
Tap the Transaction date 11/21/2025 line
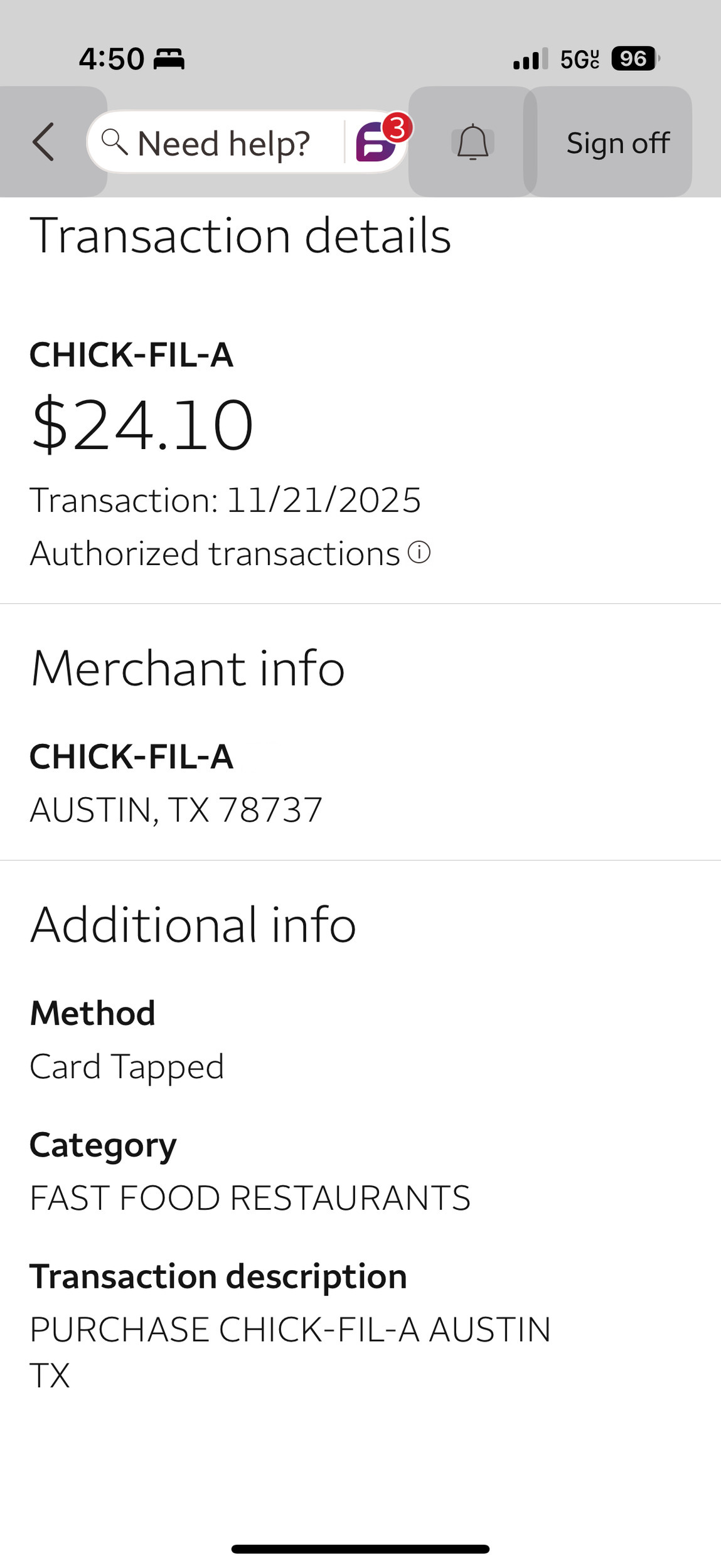[x=225, y=500]
